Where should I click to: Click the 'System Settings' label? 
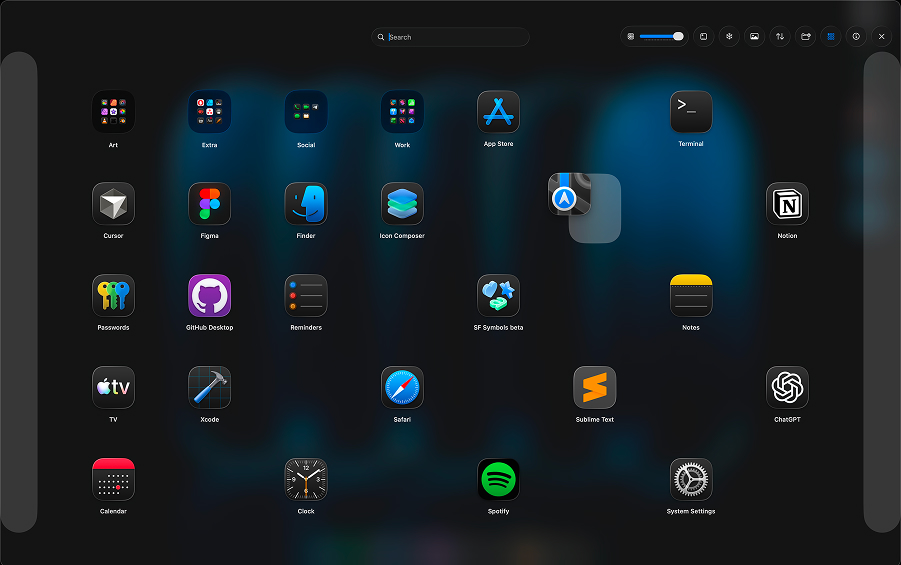tap(691, 512)
